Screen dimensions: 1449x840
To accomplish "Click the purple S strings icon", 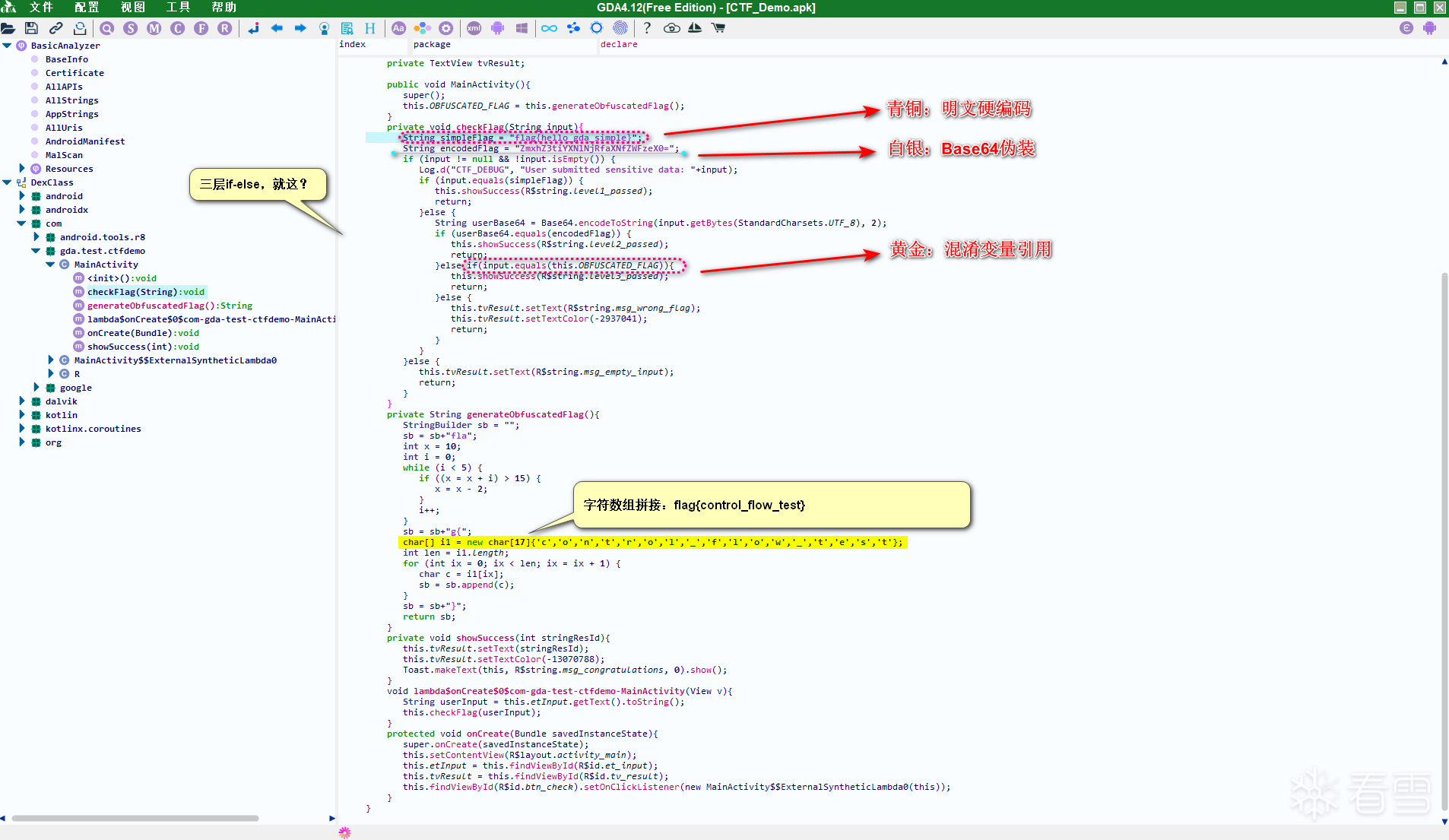I will pyautogui.click(x=131, y=28).
